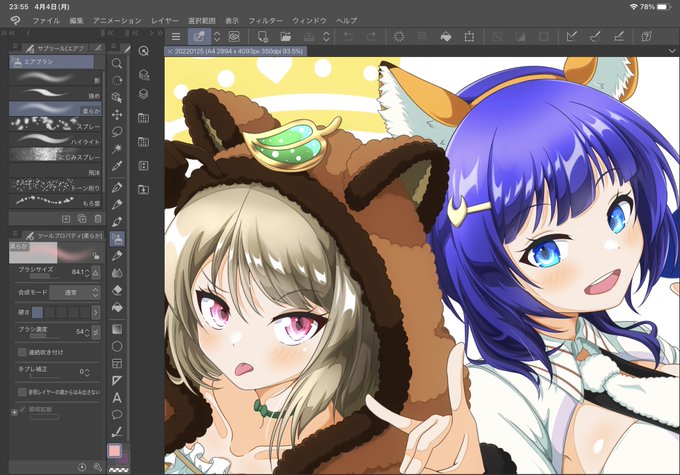Screen dimensions: 680x475
Task: Select the Balloon tool
Action: tap(117, 414)
